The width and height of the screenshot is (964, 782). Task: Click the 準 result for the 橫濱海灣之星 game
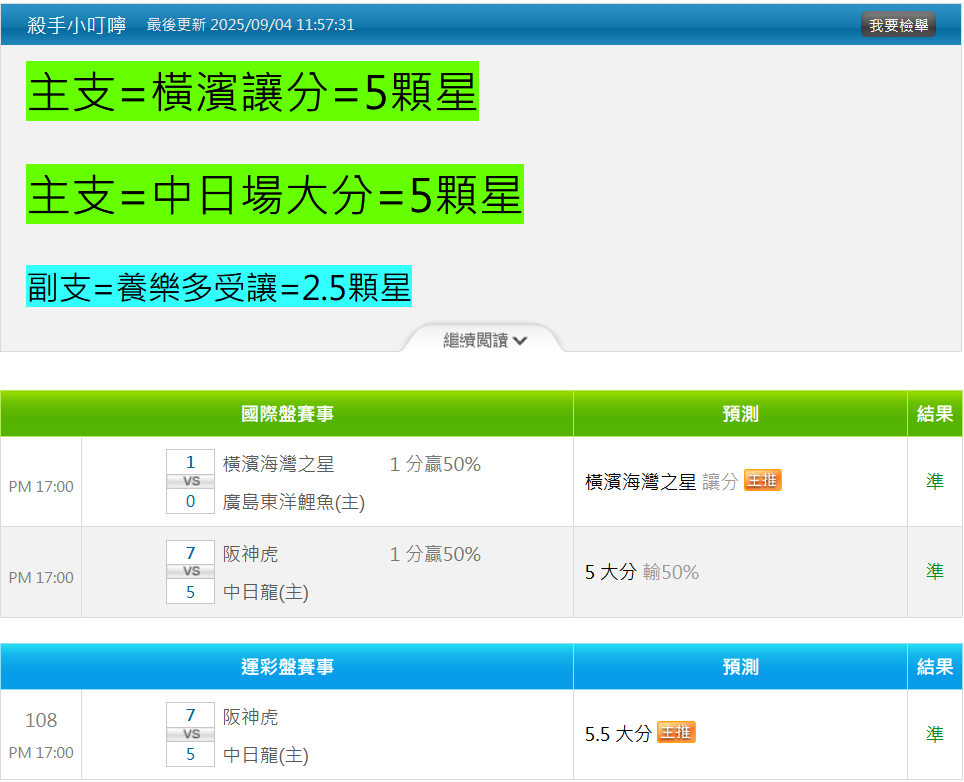click(x=934, y=481)
